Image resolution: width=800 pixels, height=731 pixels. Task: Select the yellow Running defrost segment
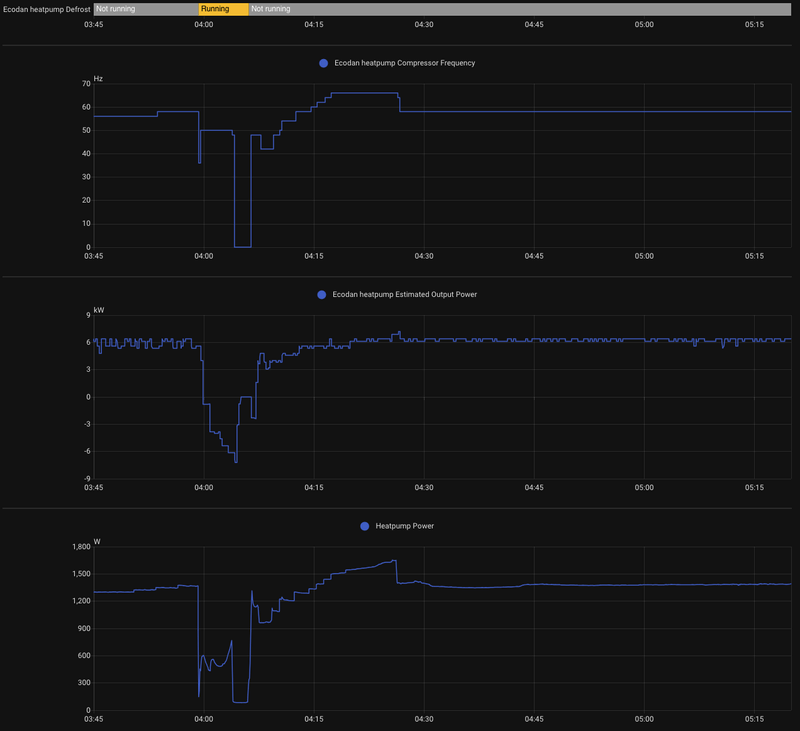click(223, 9)
